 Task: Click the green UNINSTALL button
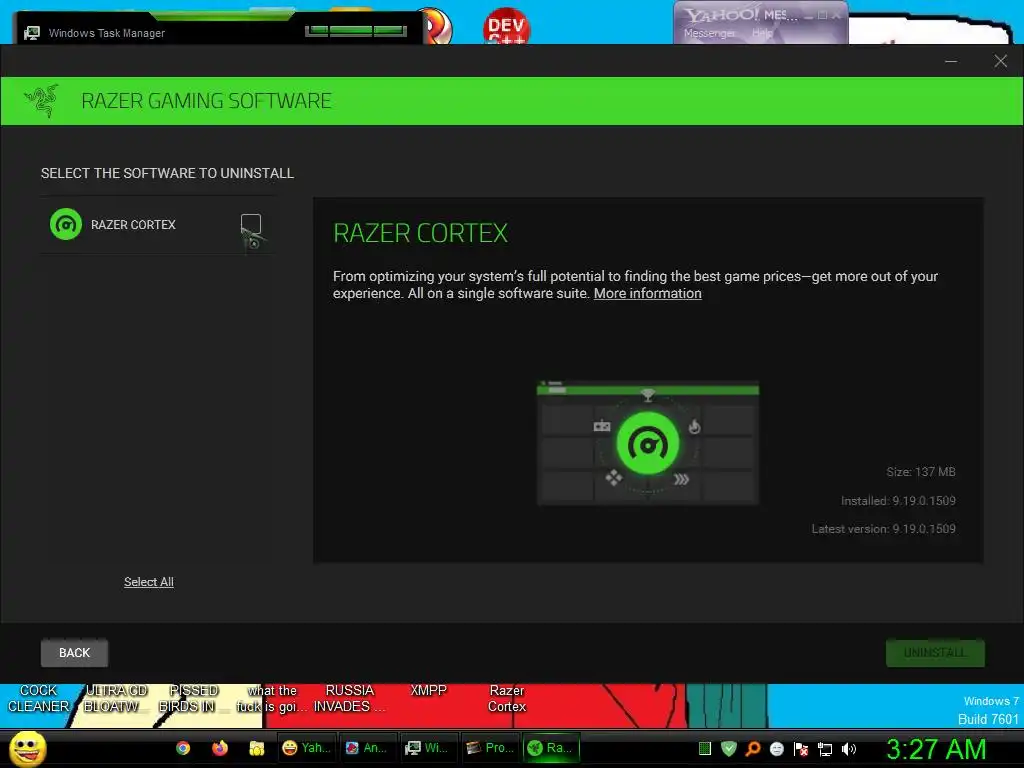(x=935, y=652)
